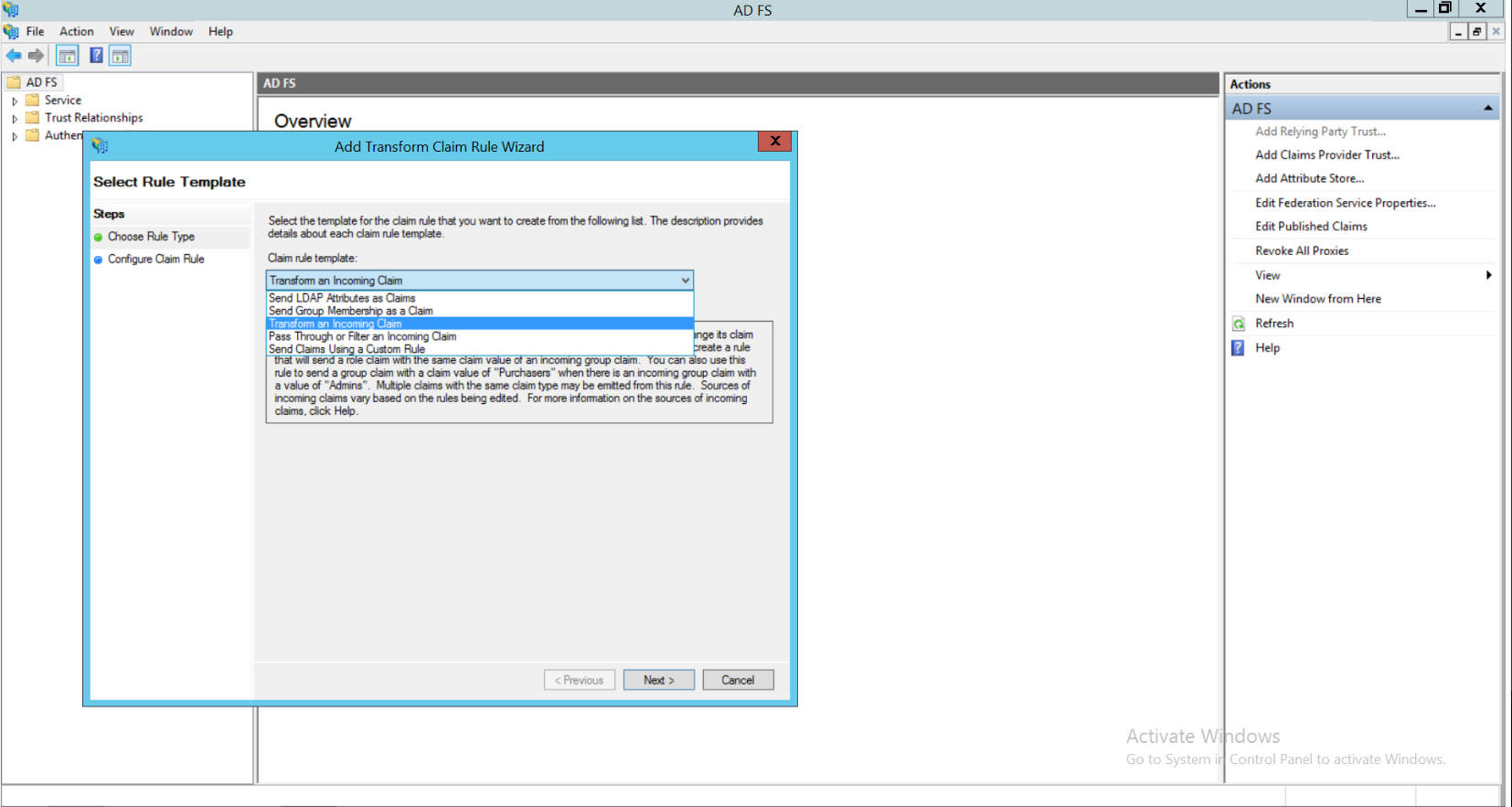Expand the Authentication Policies tree node

(15, 136)
